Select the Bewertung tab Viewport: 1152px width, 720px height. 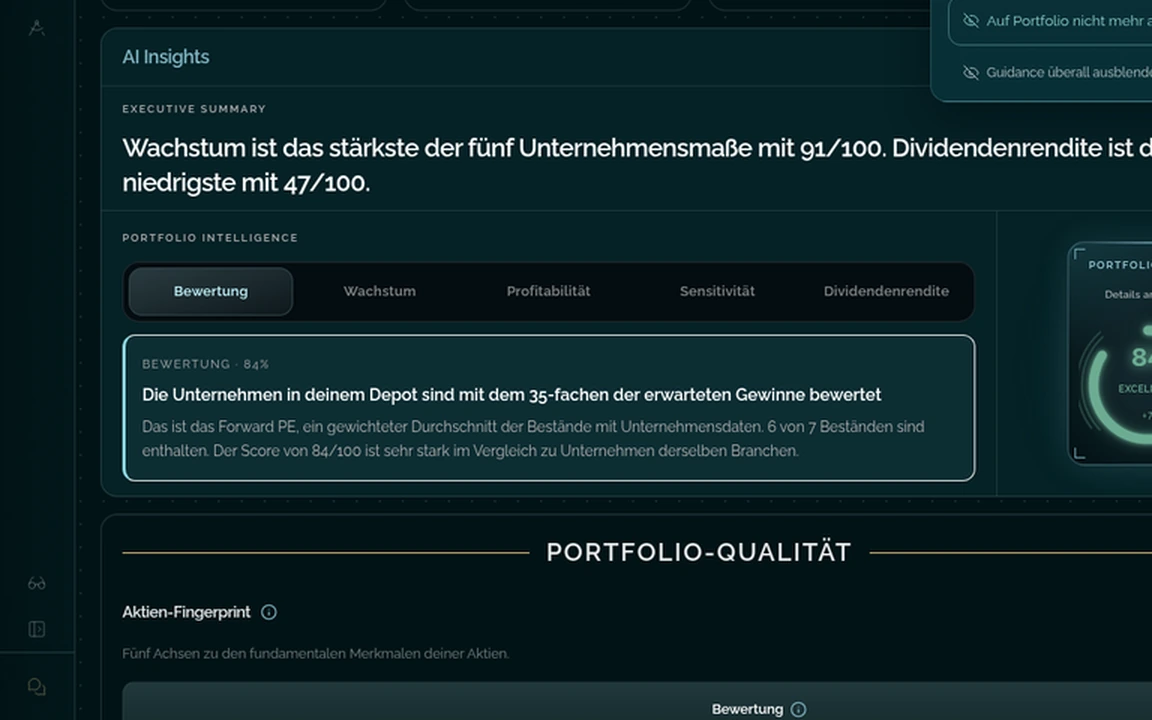coord(211,291)
